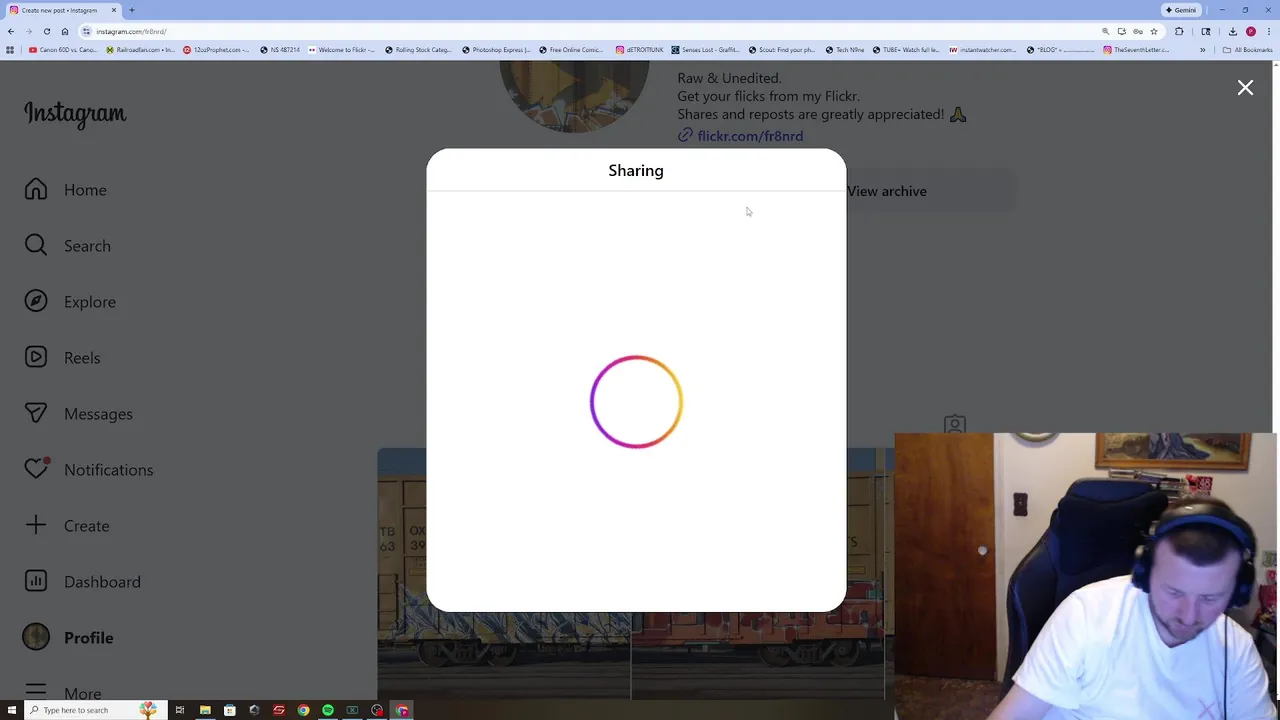Open the Explore compass icon
This screenshot has height=720, width=1280.
(x=36, y=302)
